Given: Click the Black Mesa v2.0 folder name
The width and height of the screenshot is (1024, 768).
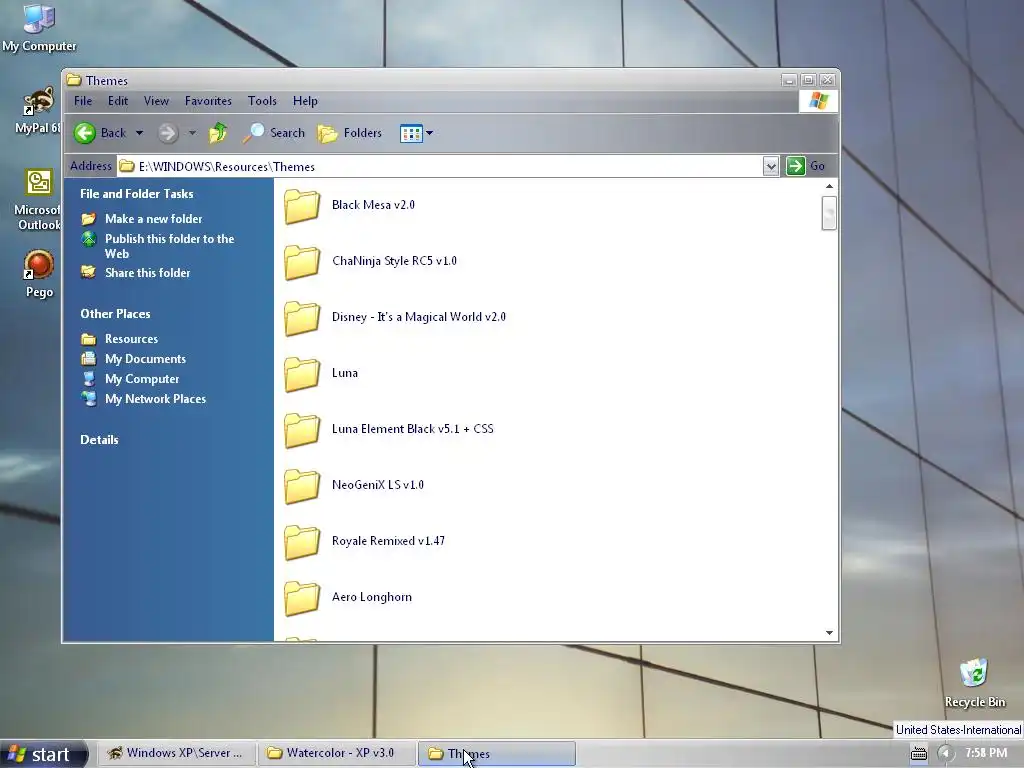Looking at the screenshot, I should coord(374,205).
